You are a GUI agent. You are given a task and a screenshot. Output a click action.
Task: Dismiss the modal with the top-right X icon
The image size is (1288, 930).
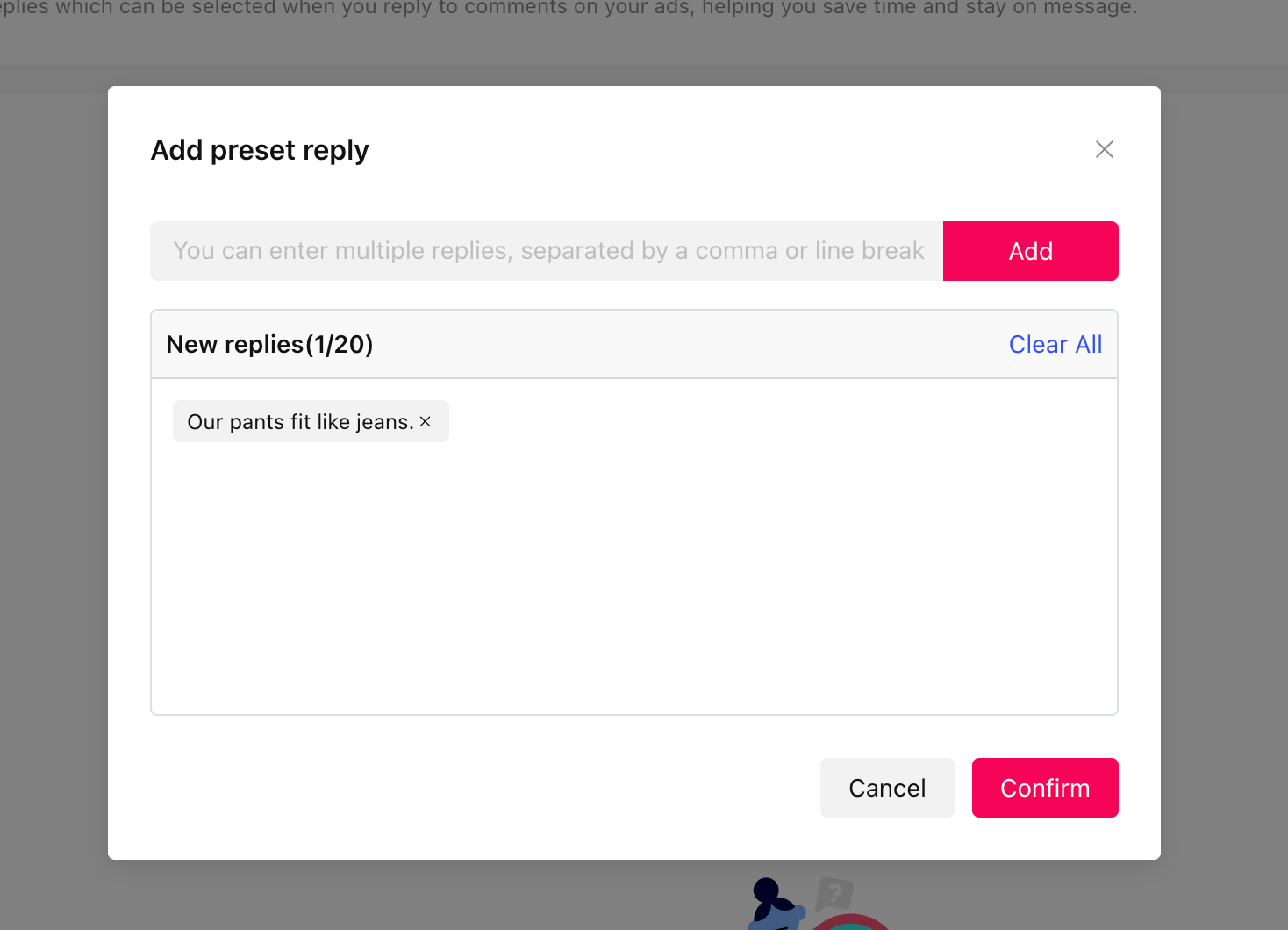point(1104,149)
